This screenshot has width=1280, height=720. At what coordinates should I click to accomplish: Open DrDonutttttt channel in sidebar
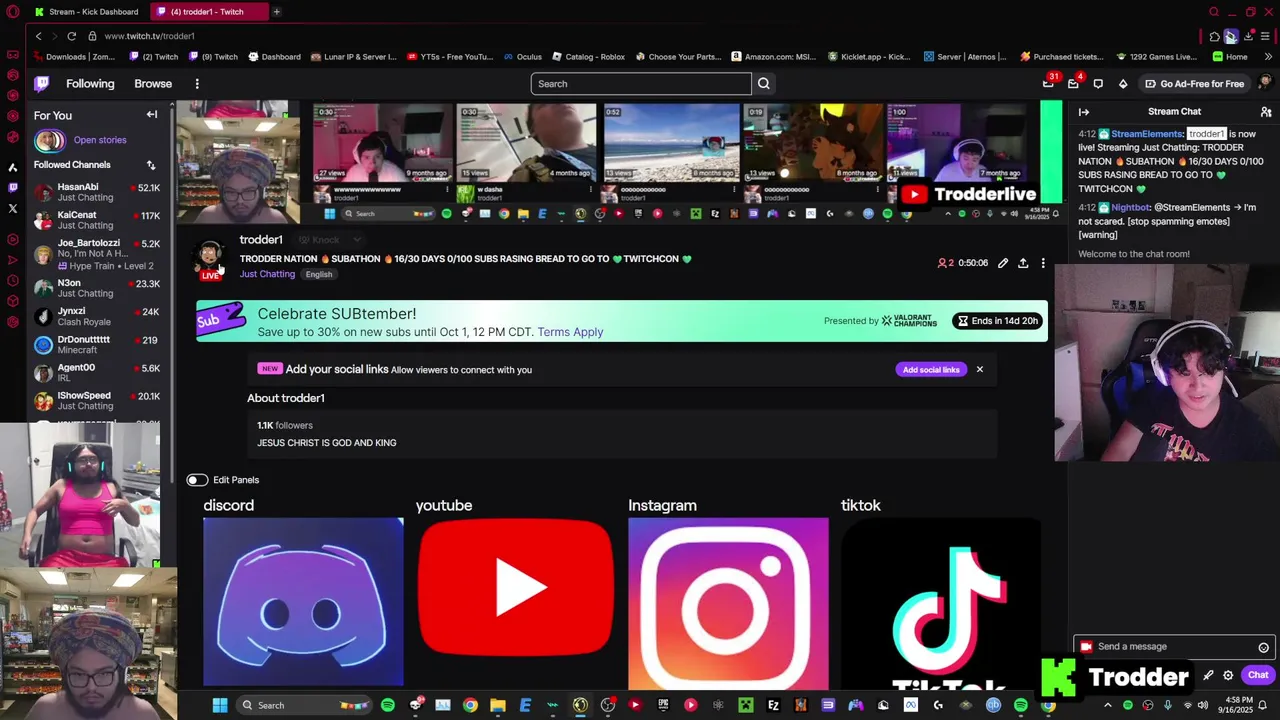click(97, 344)
